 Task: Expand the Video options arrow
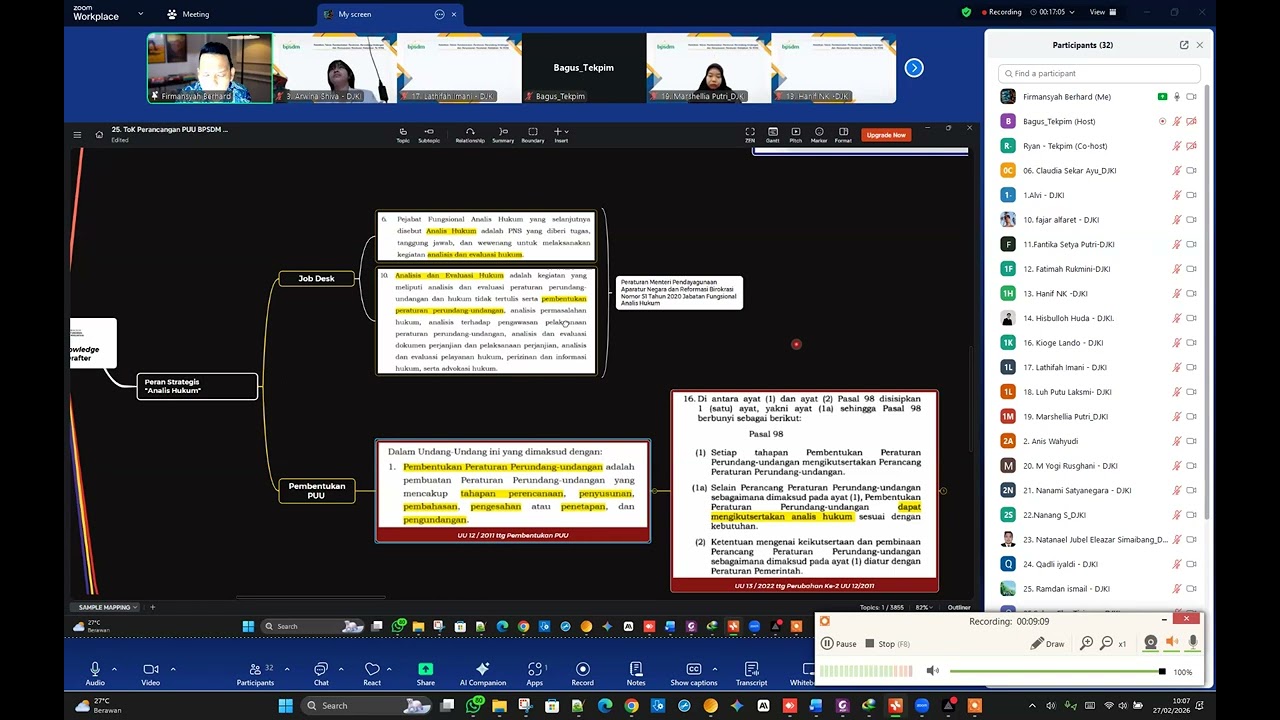172,669
